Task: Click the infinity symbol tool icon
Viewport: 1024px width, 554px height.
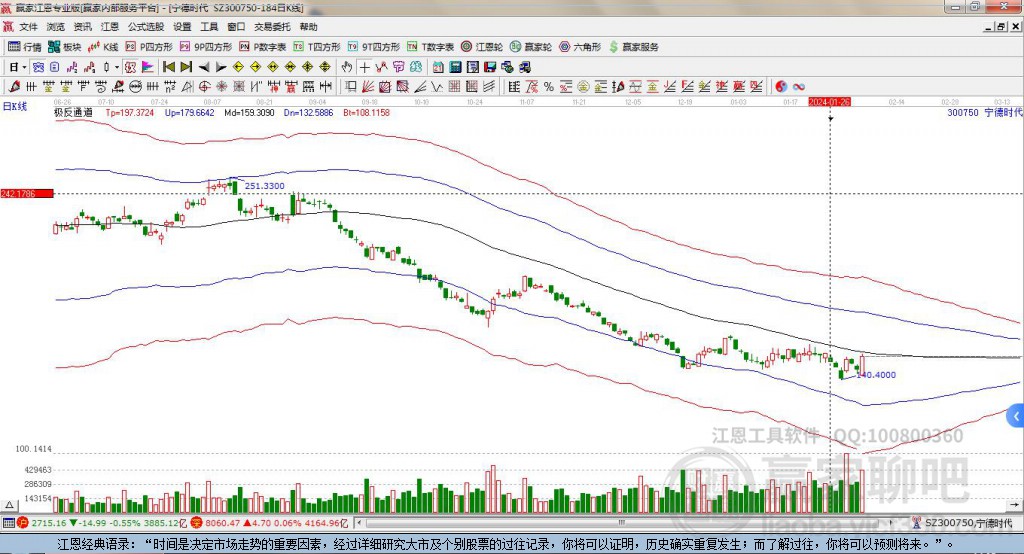Action: click(x=799, y=87)
